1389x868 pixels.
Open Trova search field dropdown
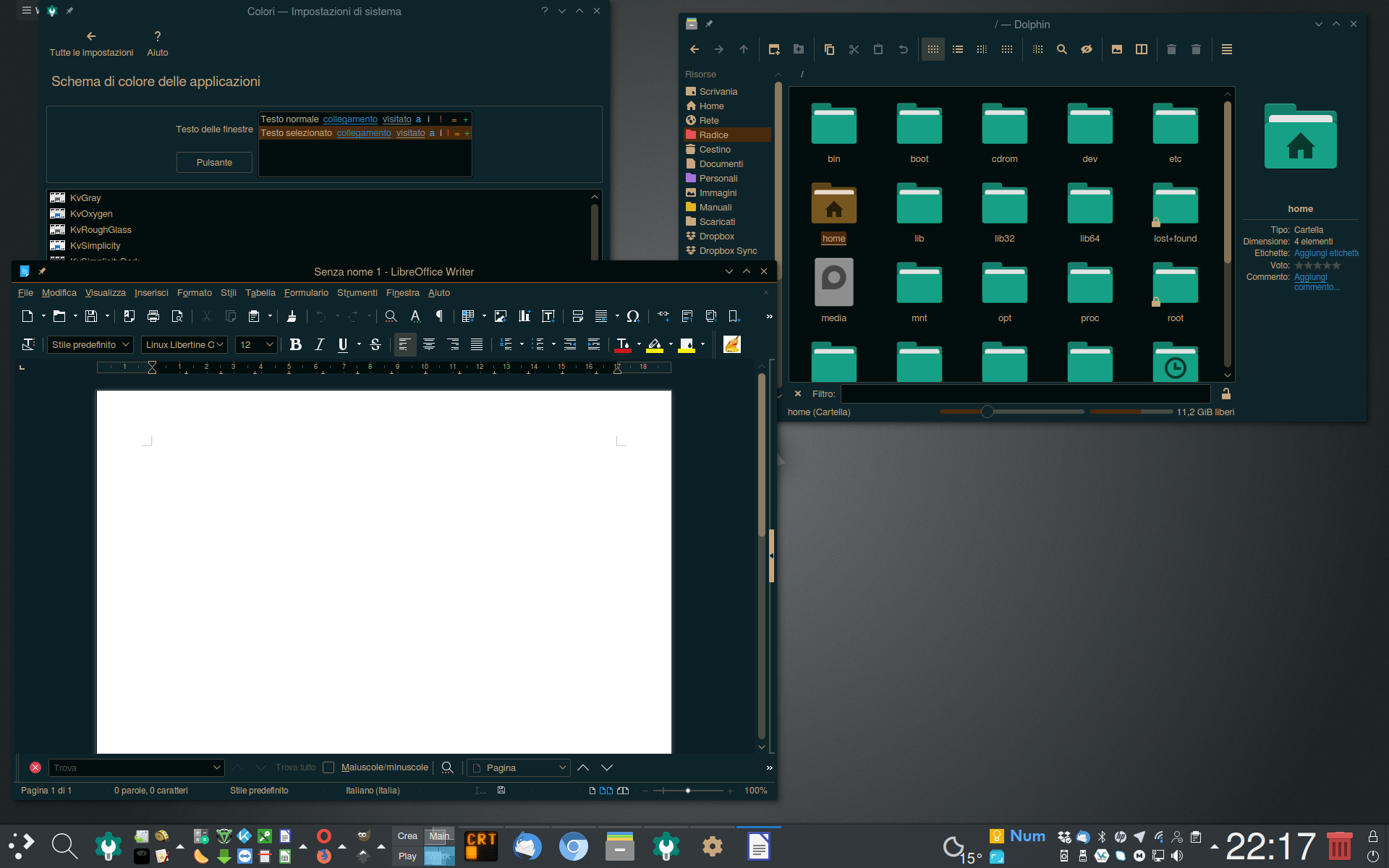216,767
